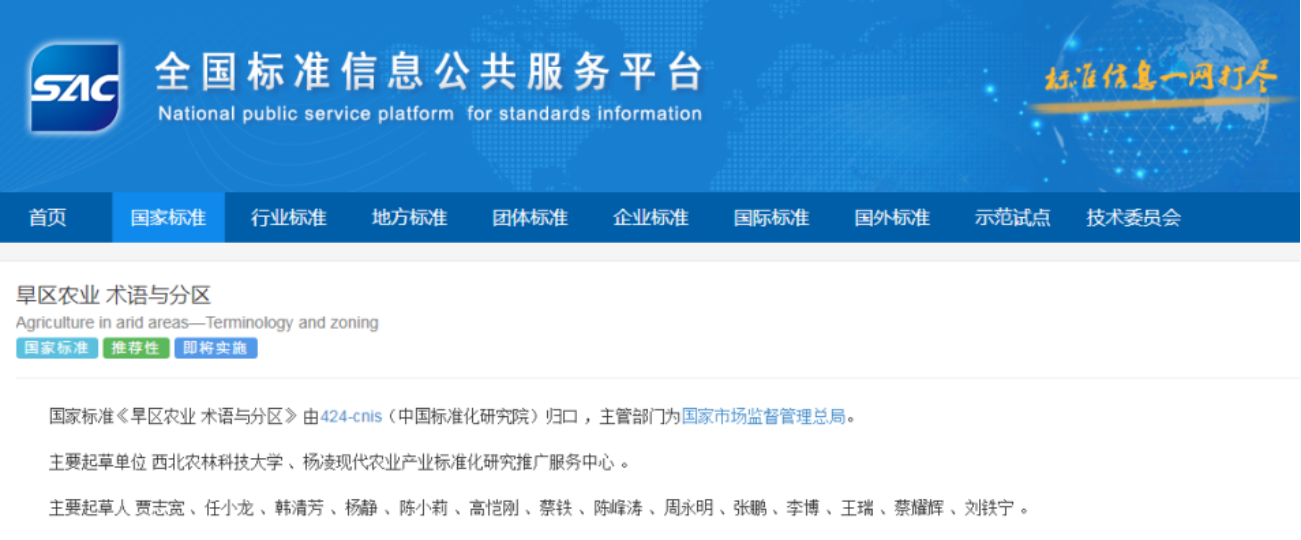The image size is (1301, 540).
Task: Follow the 424-cnis committee link
Action: (x=352, y=416)
